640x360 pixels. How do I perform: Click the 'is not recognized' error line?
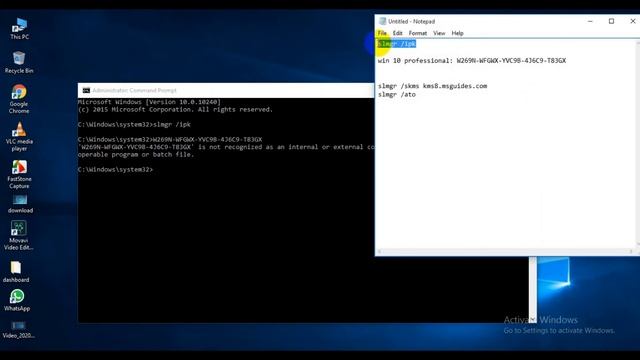coord(226,147)
